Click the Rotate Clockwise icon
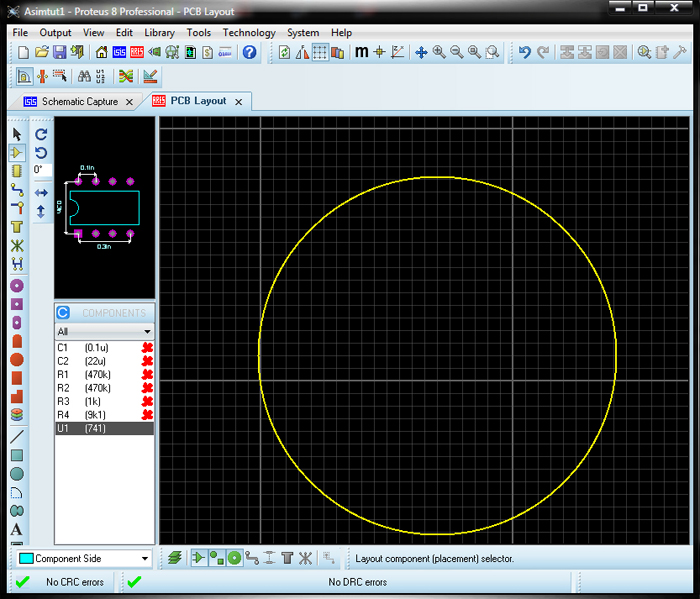 pyautogui.click(x=41, y=134)
